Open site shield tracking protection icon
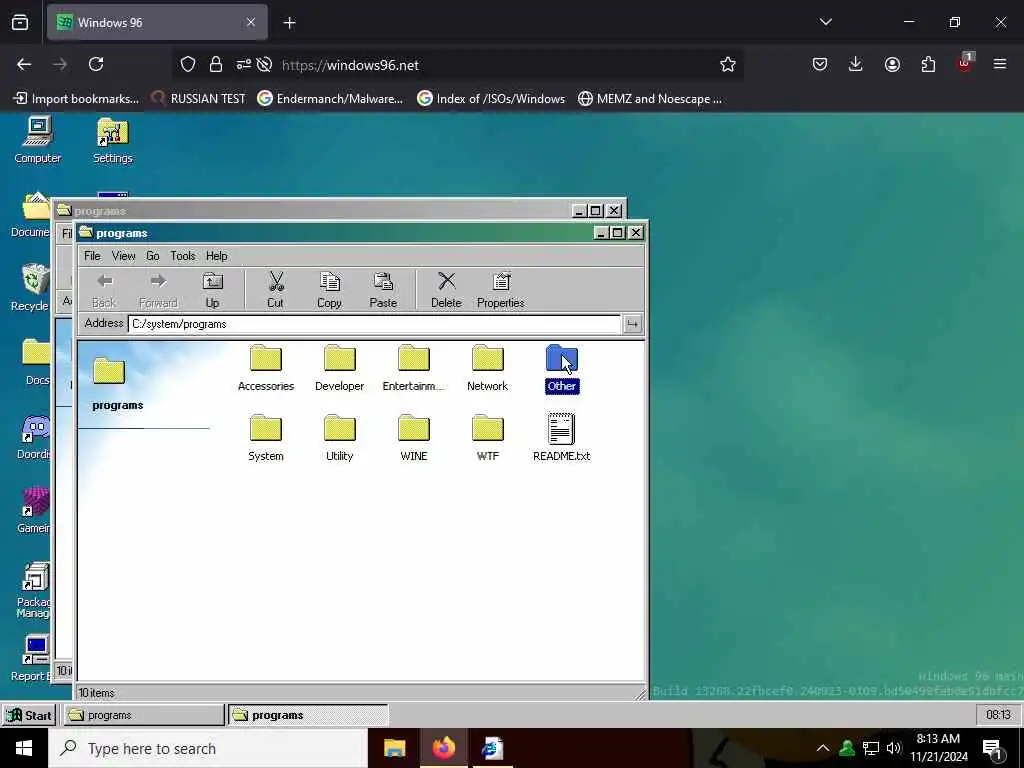 coord(188,64)
